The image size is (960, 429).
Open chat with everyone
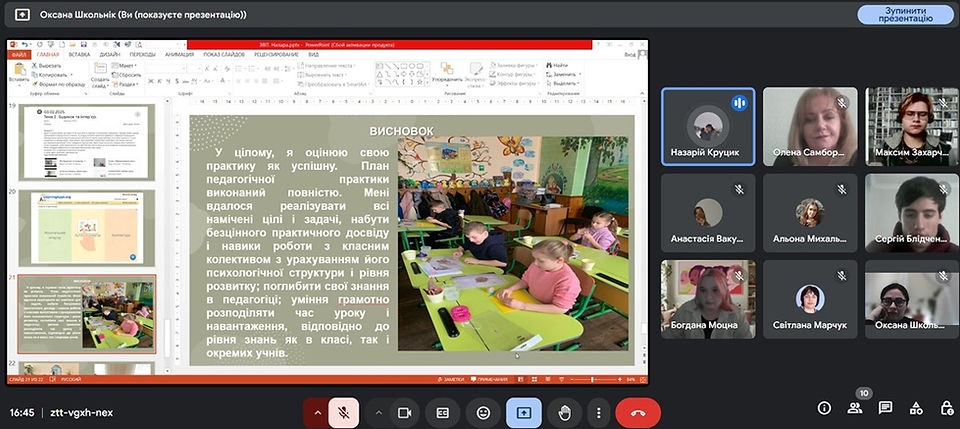pyautogui.click(x=885, y=408)
